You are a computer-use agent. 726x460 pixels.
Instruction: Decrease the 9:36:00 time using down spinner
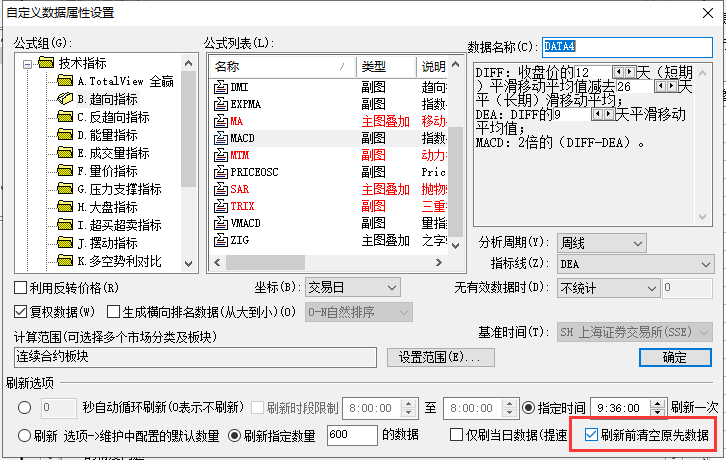(657, 412)
